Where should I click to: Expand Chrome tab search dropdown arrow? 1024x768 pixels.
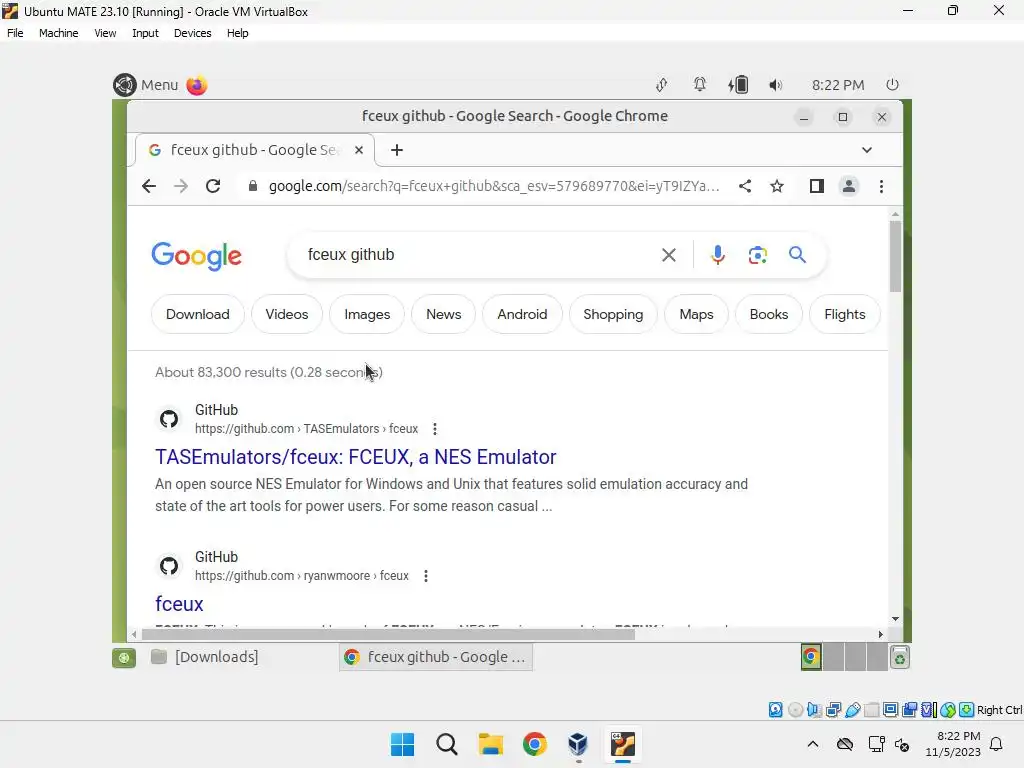(867, 150)
